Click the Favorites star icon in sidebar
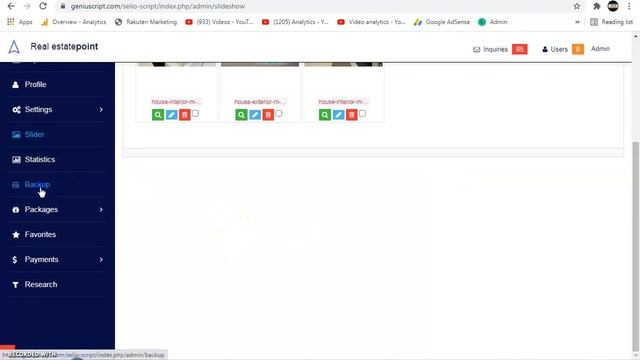The image size is (640, 360). (16, 235)
